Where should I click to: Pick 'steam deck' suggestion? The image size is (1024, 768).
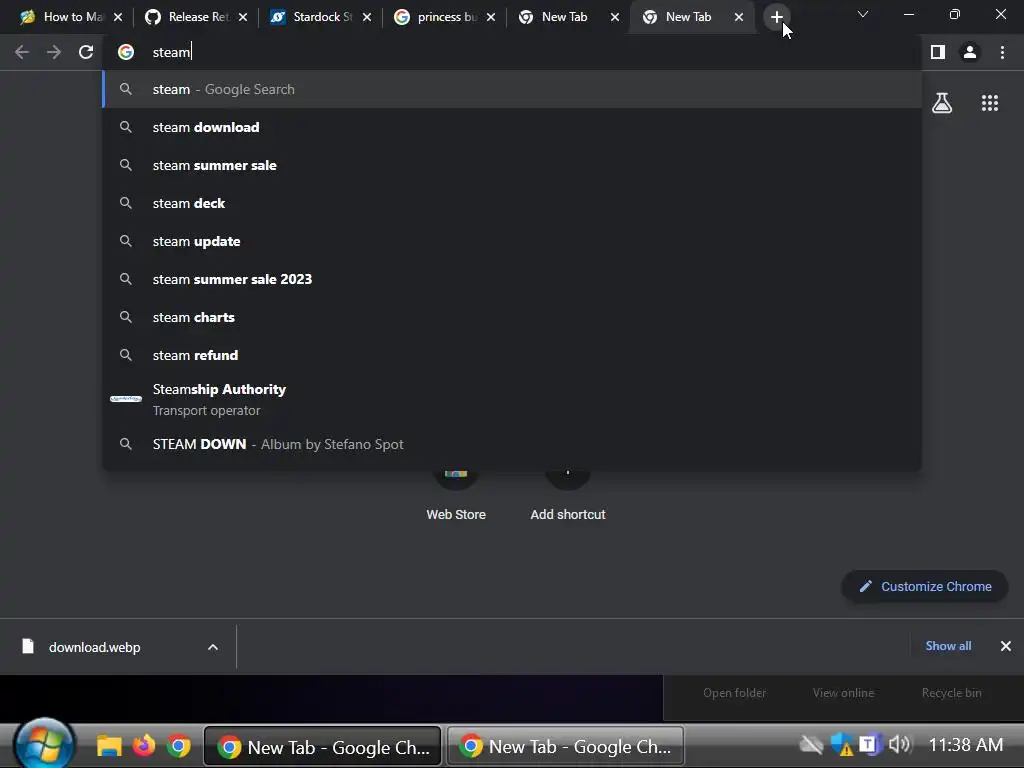(x=512, y=203)
